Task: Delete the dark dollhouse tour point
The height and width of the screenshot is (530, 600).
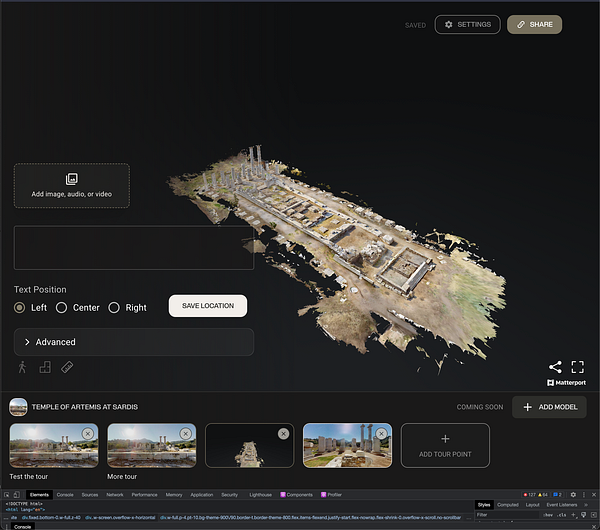Action: point(283,433)
